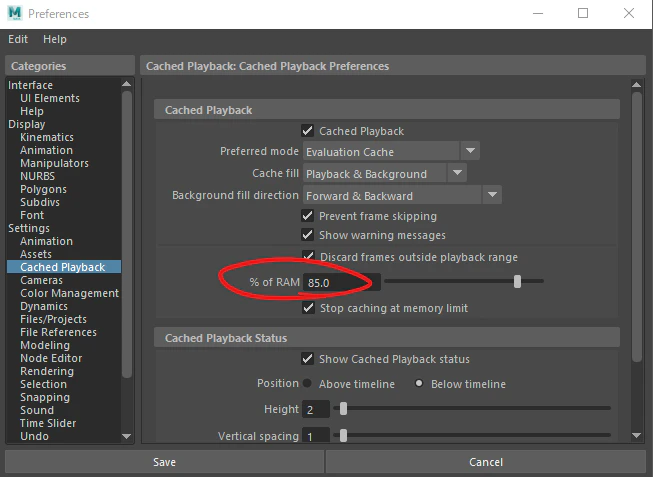Select the Font category
The image size is (653, 477).
[x=32, y=215]
